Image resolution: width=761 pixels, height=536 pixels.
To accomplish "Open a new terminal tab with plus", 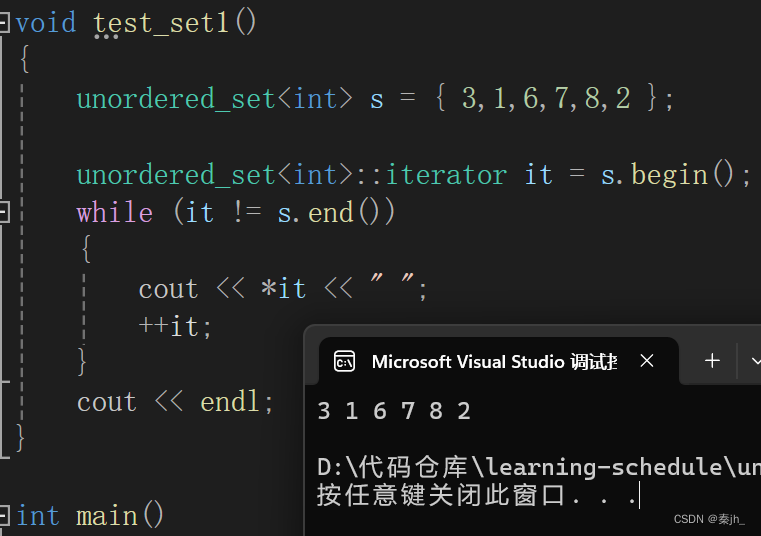I will point(712,361).
